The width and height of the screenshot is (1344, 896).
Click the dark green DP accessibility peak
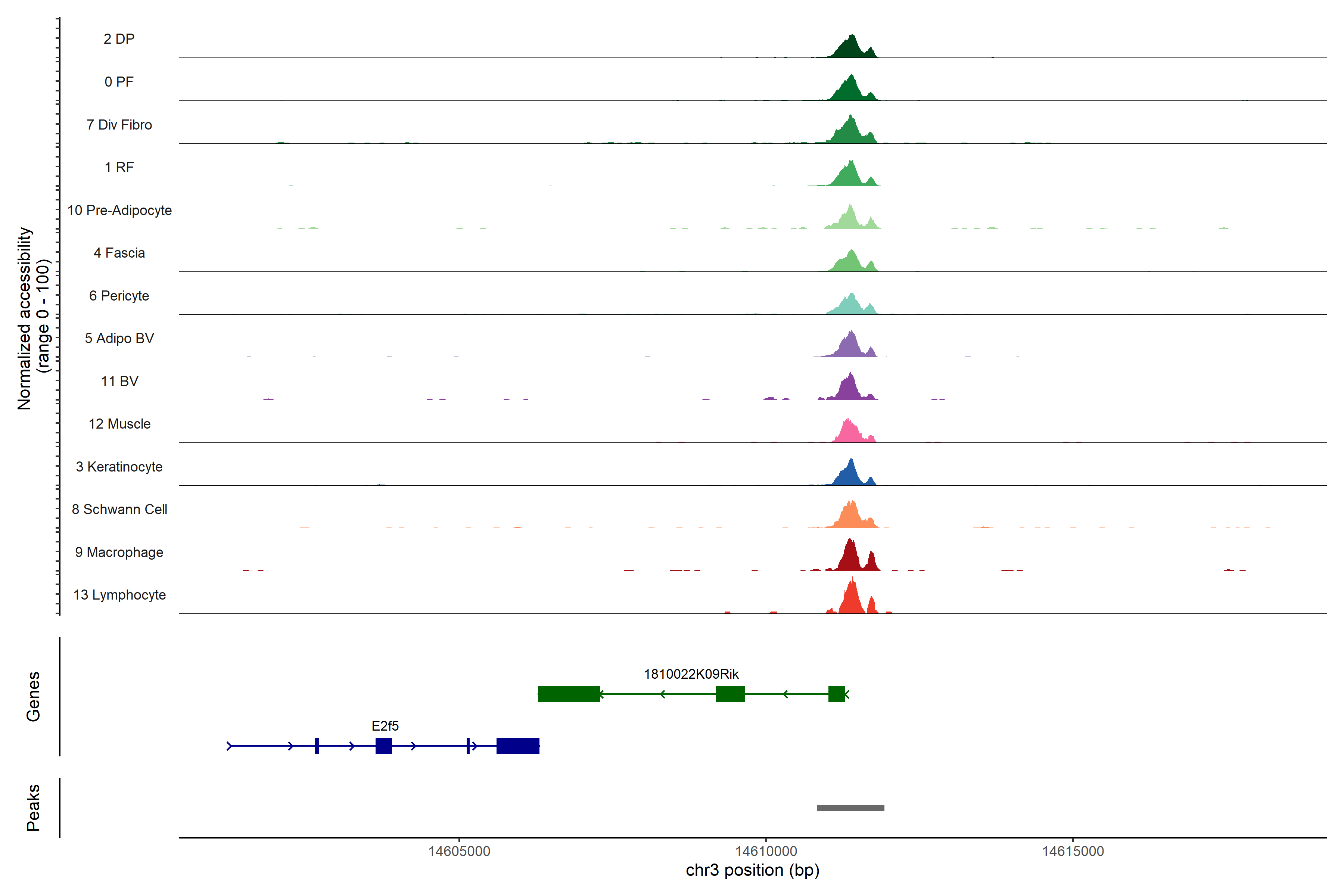850,49
